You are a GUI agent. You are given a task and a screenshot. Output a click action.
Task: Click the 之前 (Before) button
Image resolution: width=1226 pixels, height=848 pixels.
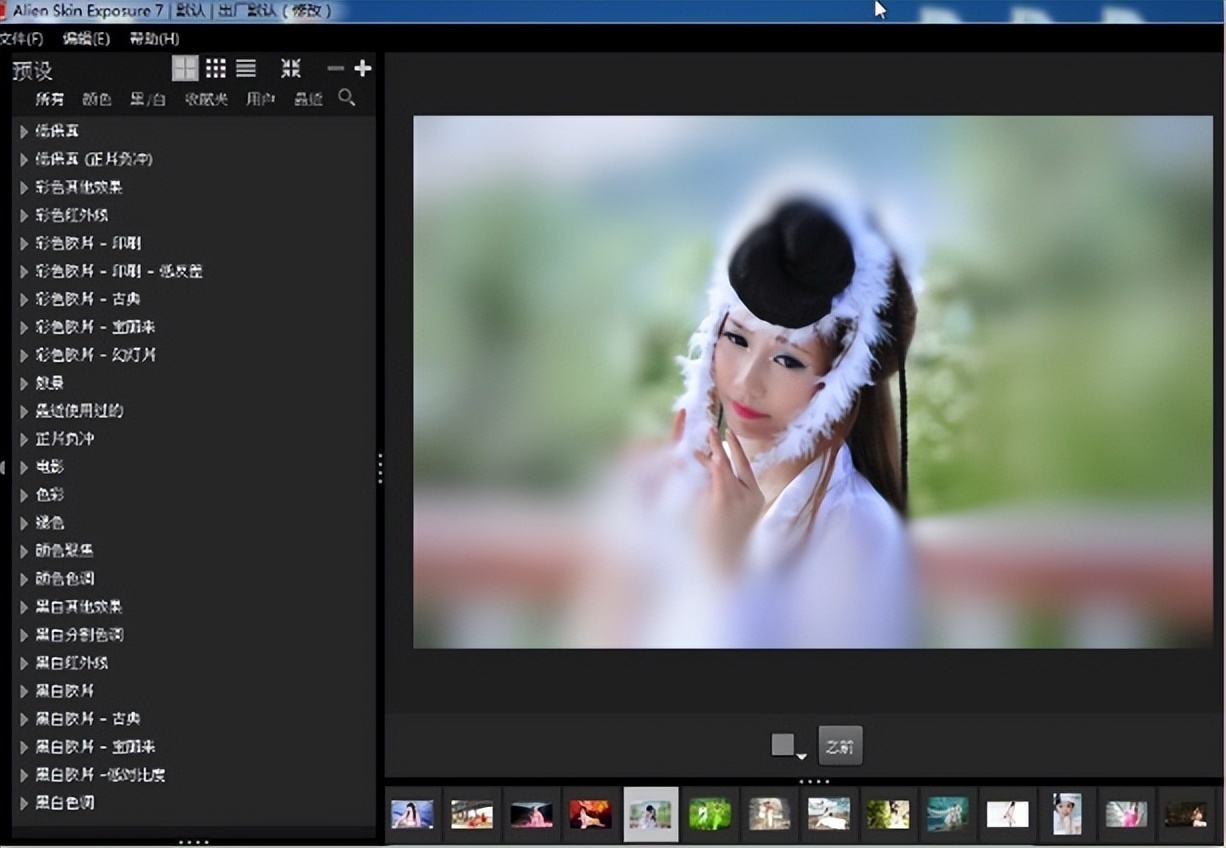tap(840, 746)
